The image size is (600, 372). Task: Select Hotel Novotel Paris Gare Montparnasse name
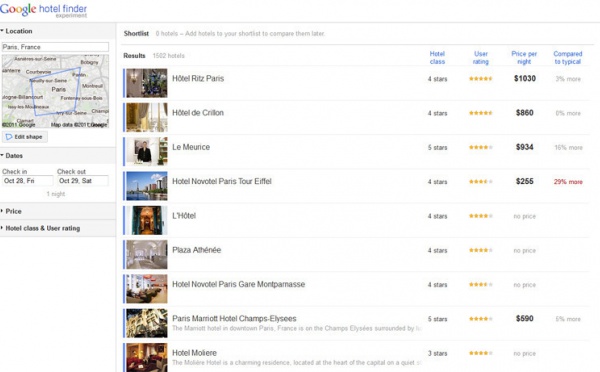point(238,284)
